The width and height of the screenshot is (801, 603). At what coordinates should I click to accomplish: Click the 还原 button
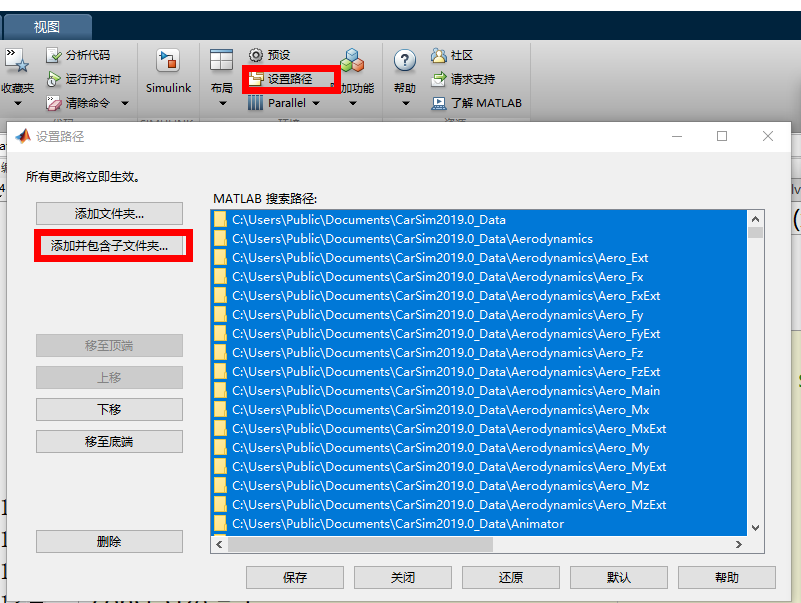(511, 577)
